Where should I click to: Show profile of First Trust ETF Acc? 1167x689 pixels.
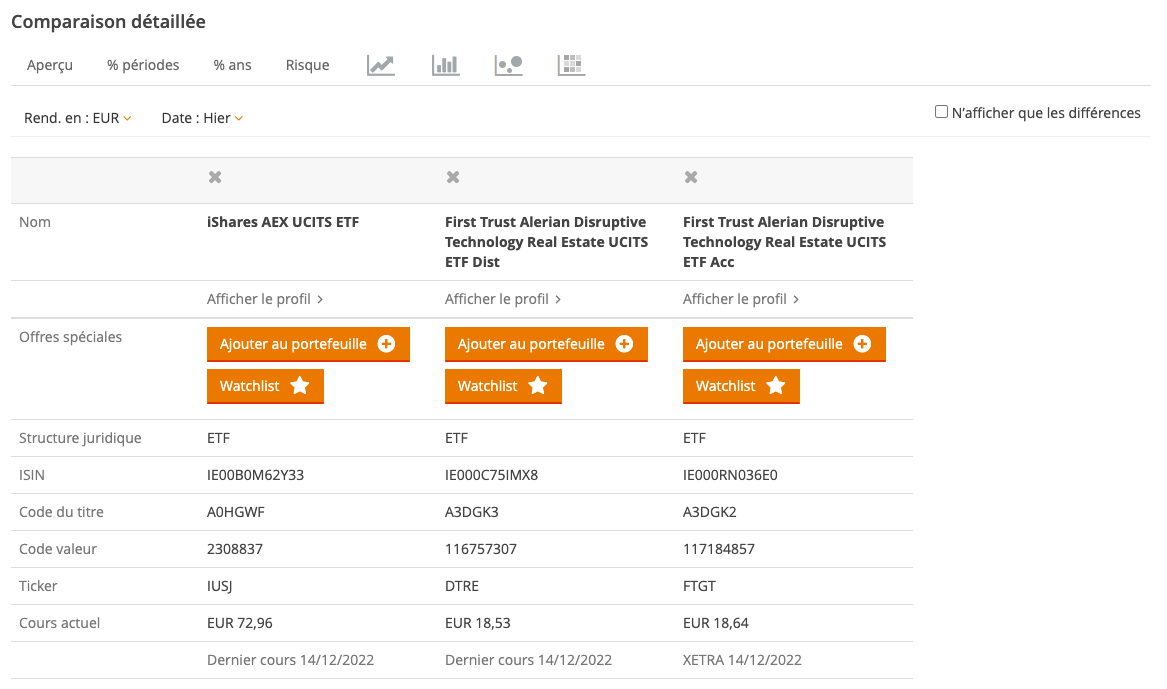741,299
